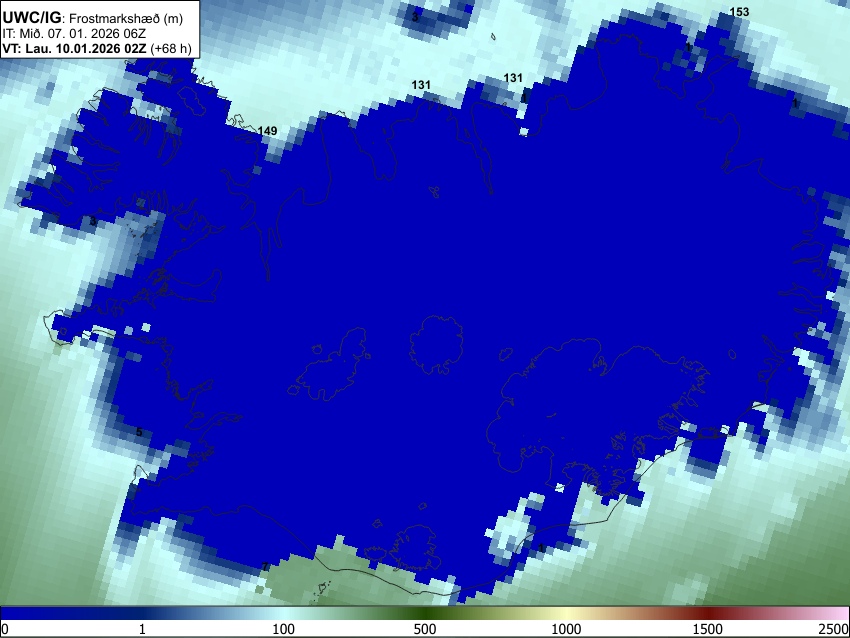Screen dimensions: 850x638
Task: Click the 7 value label on the map
Action: [265, 566]
